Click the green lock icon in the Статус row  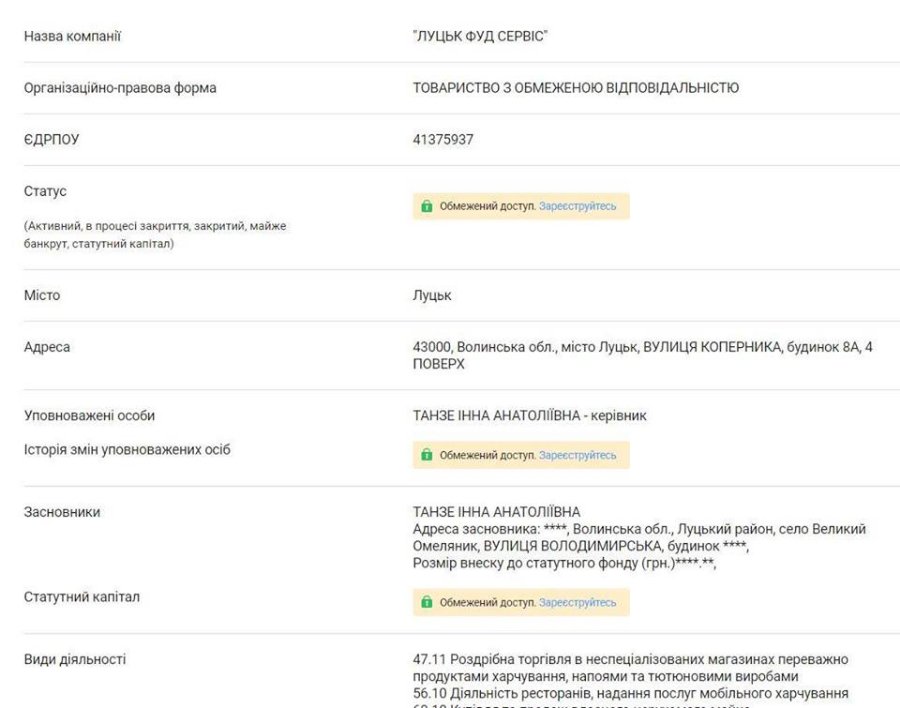[427, 206]
